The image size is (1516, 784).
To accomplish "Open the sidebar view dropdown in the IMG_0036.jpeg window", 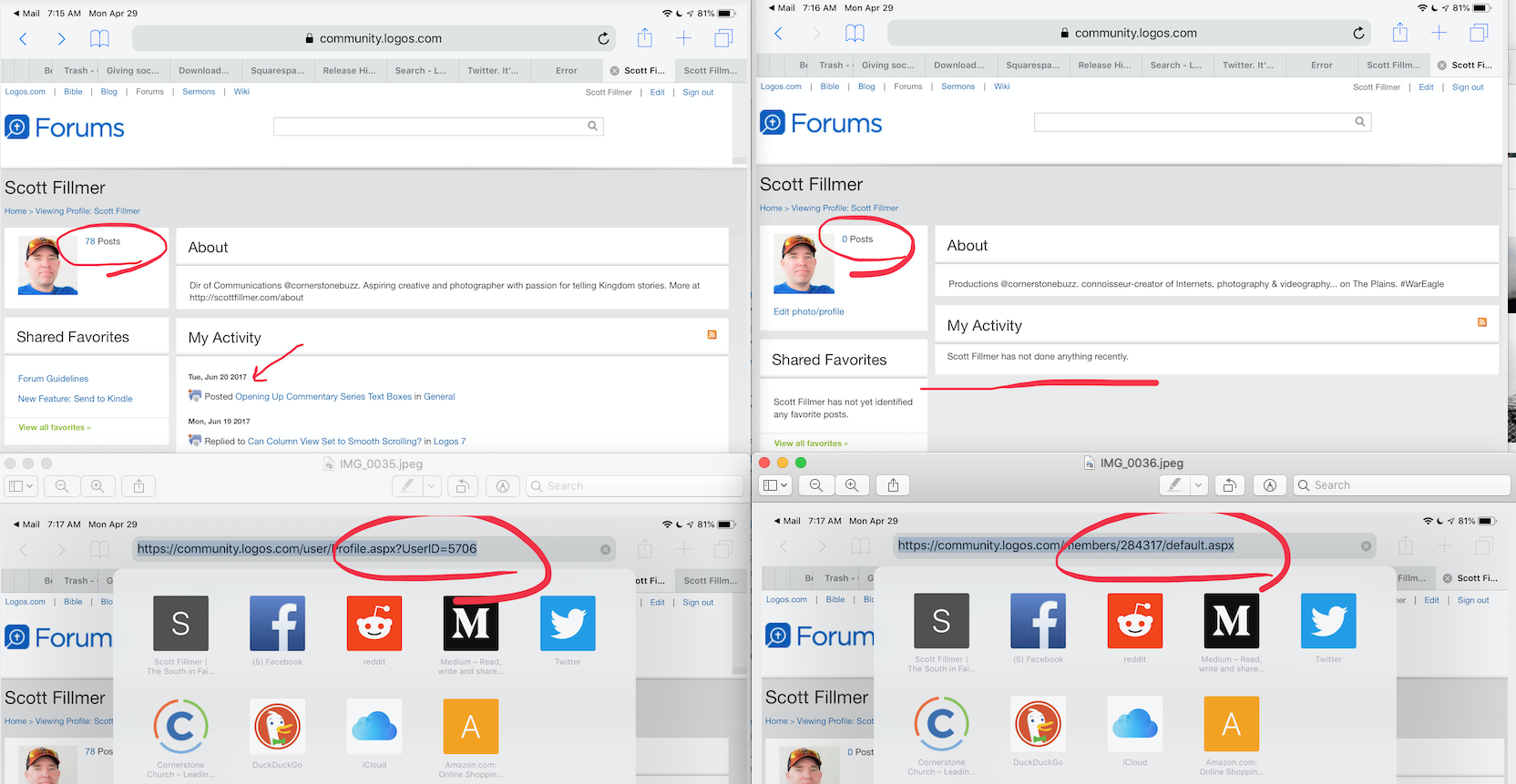I will (x=775, y=485).
